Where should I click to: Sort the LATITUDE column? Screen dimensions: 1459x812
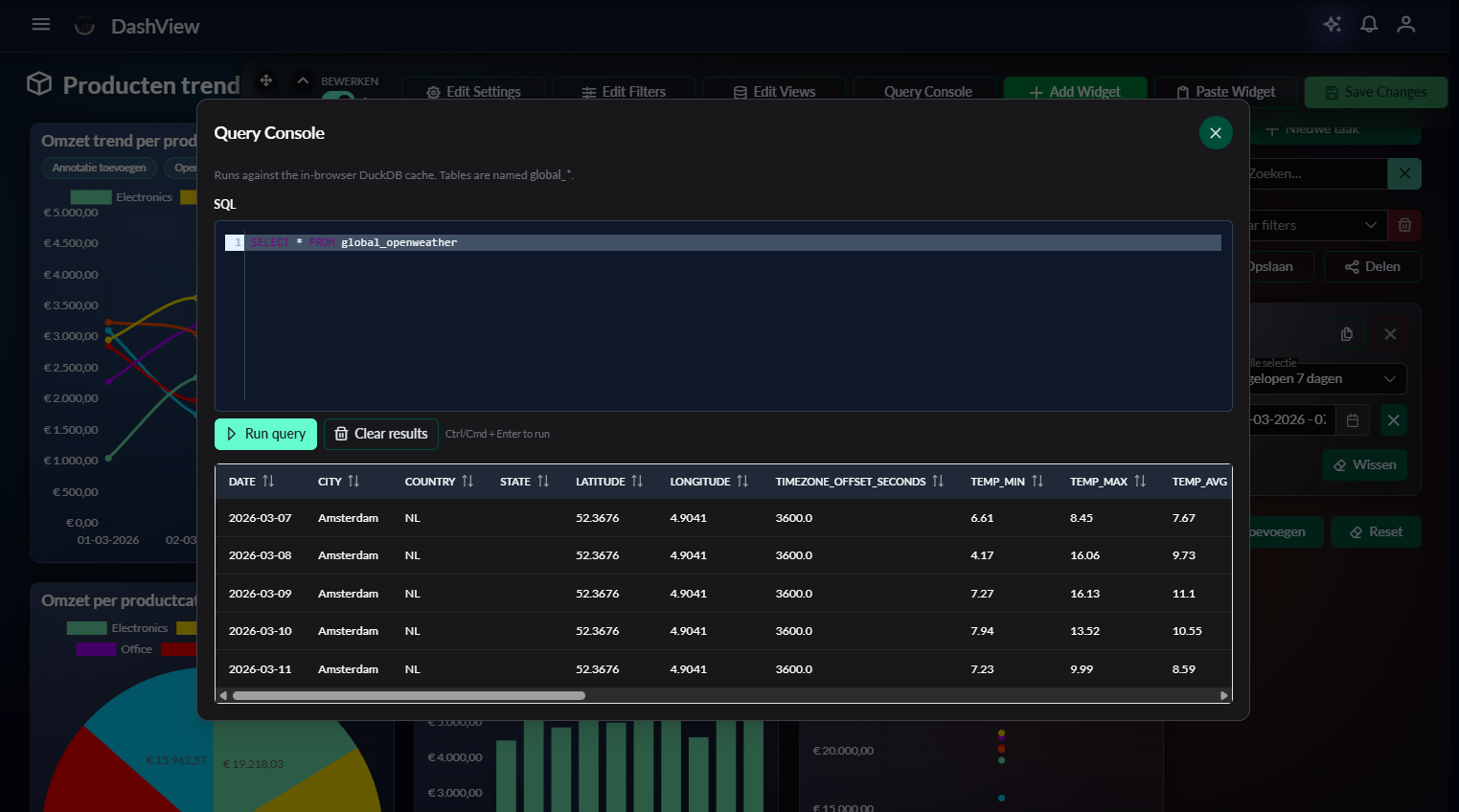tap(637, 482)
